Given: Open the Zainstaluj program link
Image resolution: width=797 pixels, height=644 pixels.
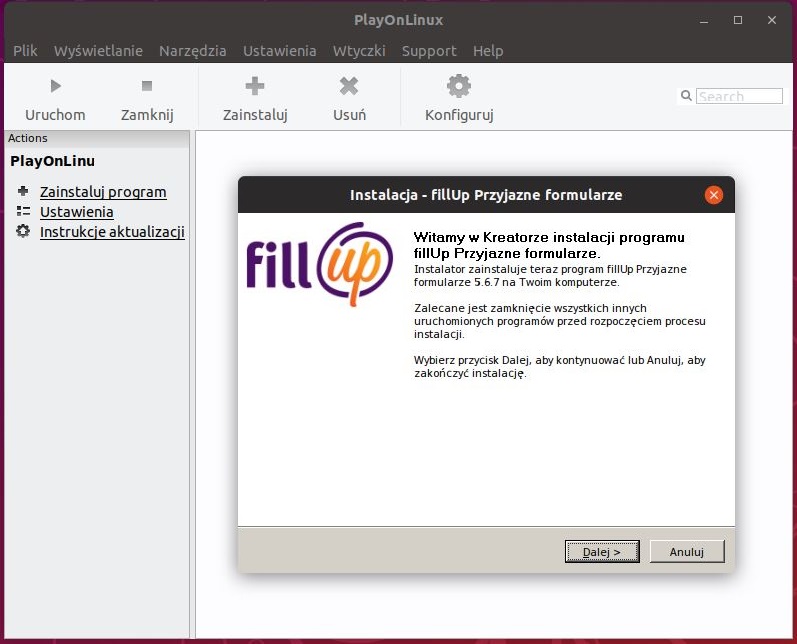Looking at the screenshot, I should coord(103,192).
